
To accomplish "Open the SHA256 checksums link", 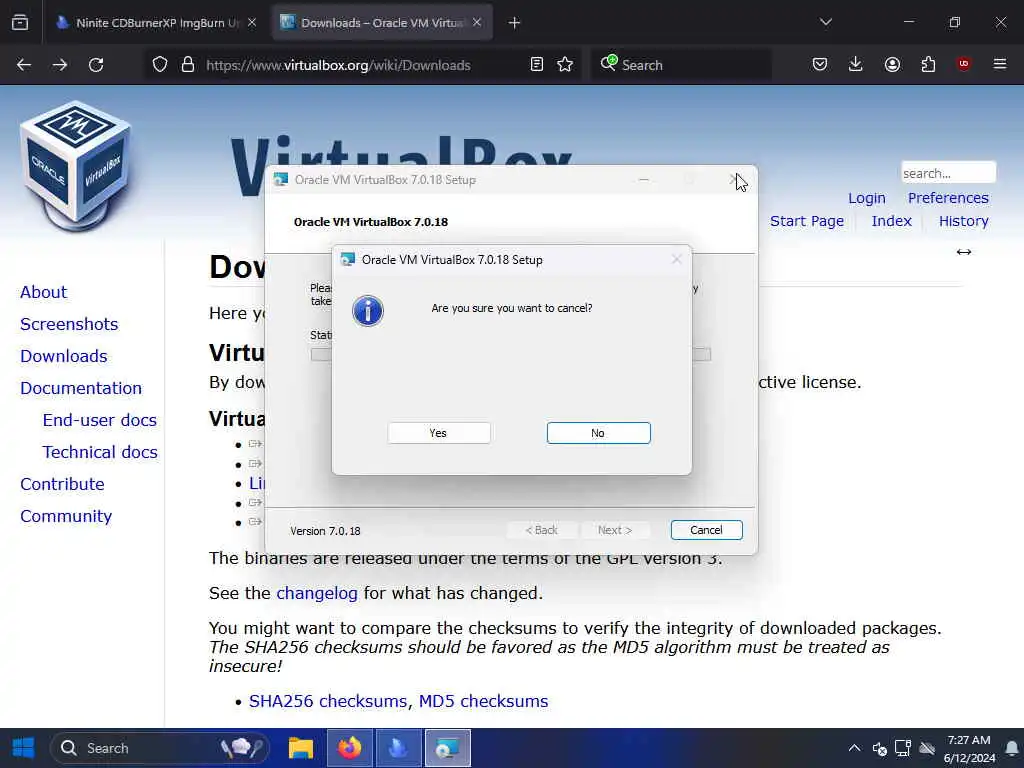I will tap(328, 701).
